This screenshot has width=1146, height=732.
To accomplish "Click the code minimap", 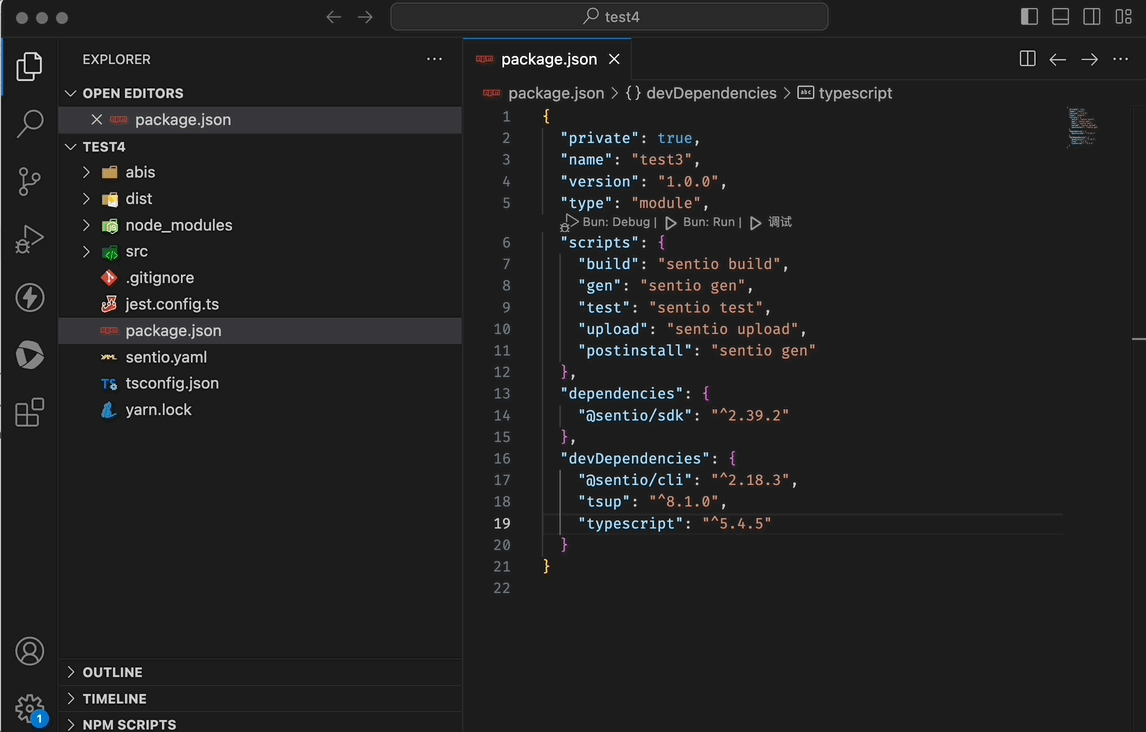I will point(1082,127).
